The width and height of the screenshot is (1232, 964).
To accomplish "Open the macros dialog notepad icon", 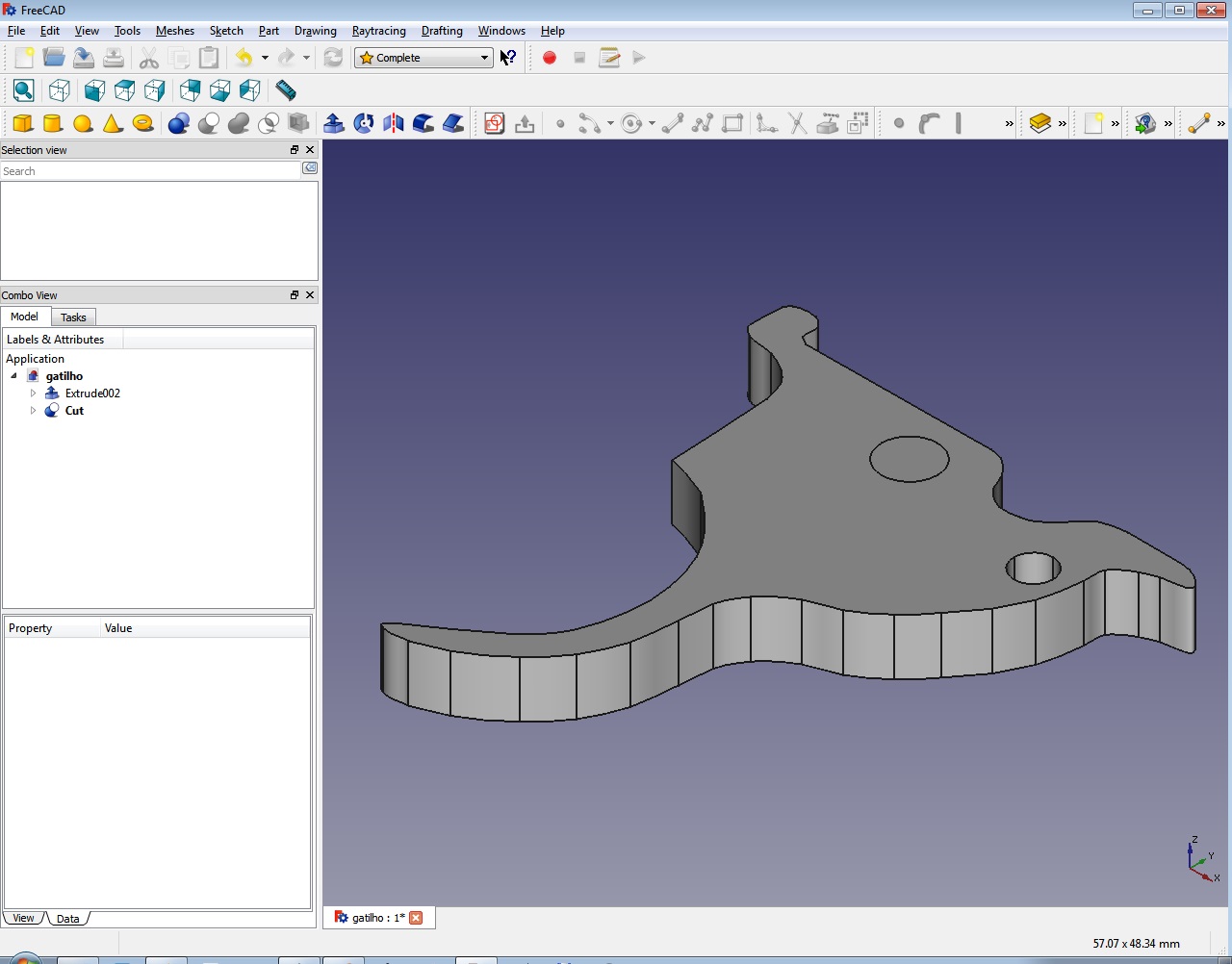I will 609,58.
